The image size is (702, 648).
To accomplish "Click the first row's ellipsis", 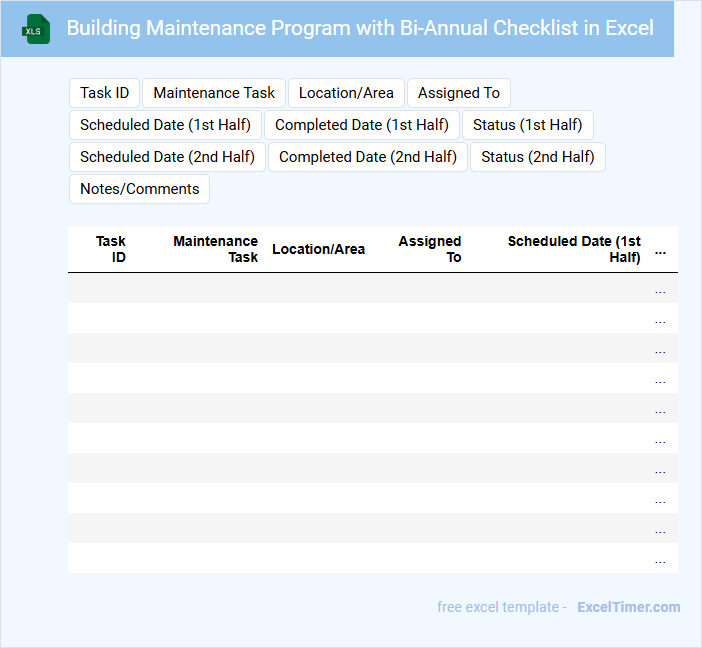I will click(x=660, y=290).
